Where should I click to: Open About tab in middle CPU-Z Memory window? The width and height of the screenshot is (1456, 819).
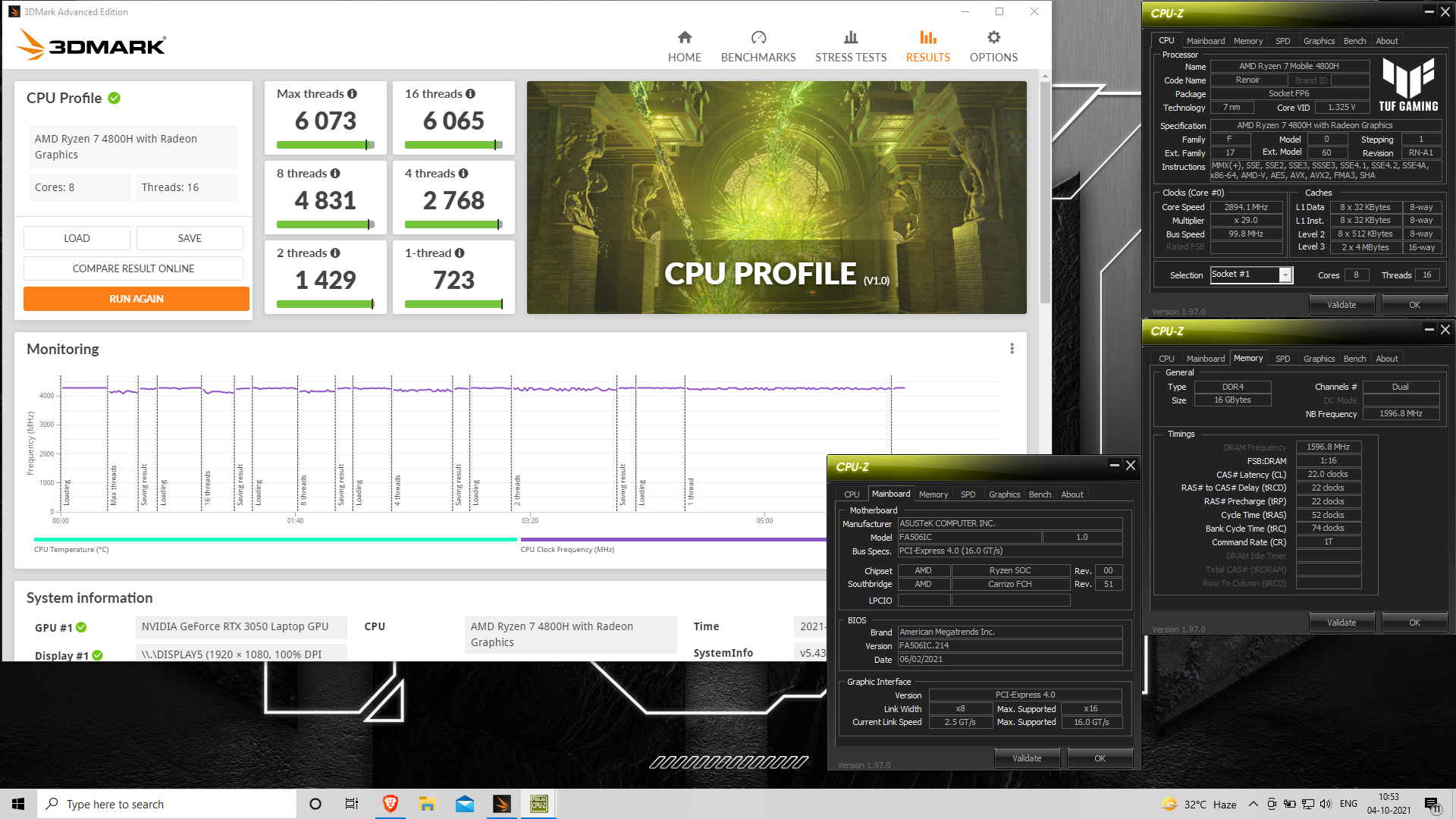pyautogui.click(x=1386, y=359)
